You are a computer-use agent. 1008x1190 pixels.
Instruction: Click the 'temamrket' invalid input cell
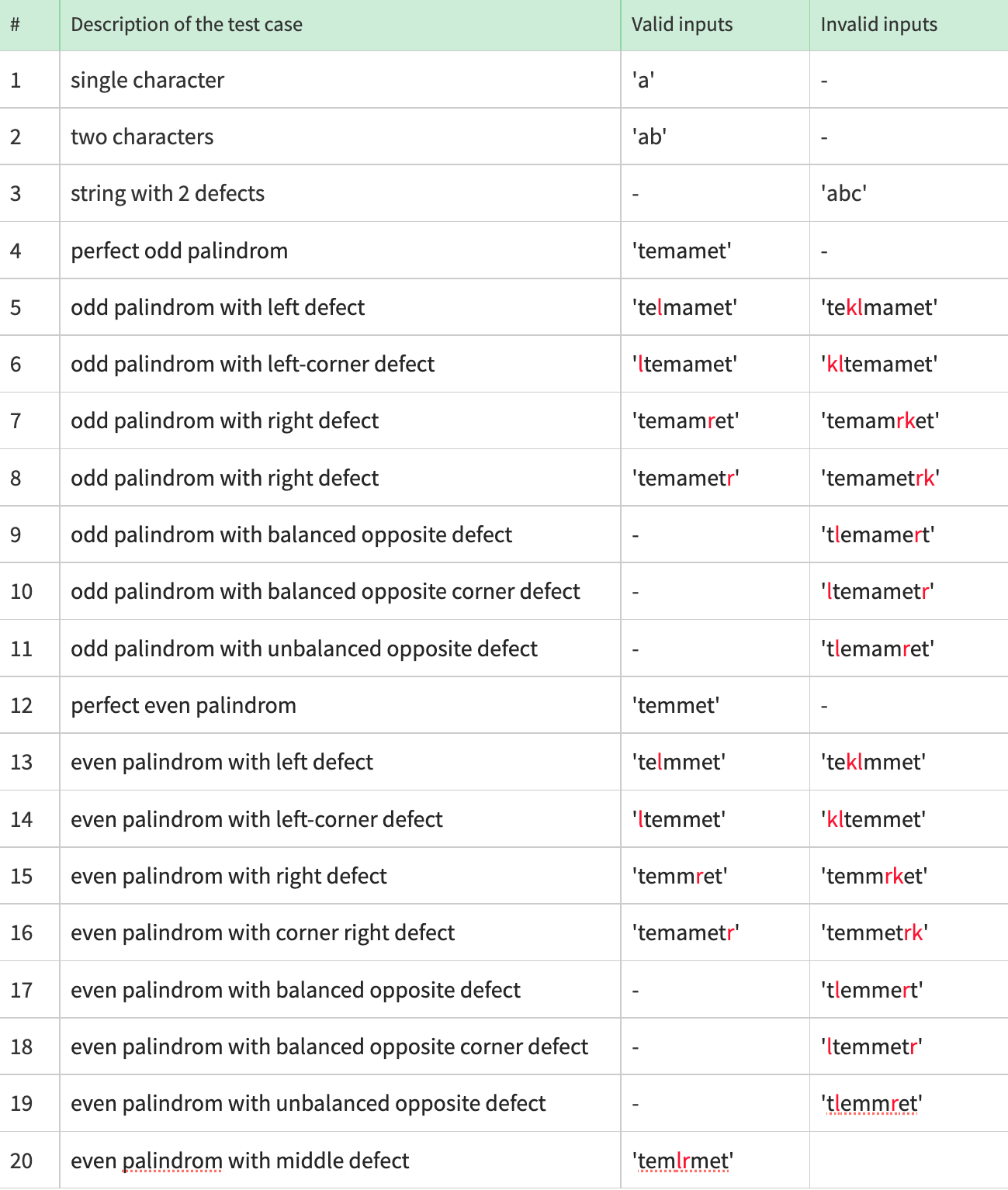(x=909, y=420)
